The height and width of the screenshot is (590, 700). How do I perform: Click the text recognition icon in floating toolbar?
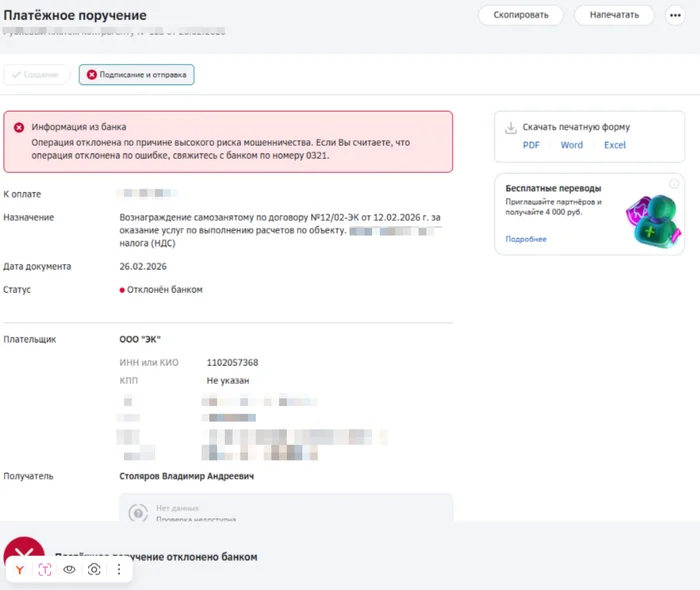click(x=45, y=569)
